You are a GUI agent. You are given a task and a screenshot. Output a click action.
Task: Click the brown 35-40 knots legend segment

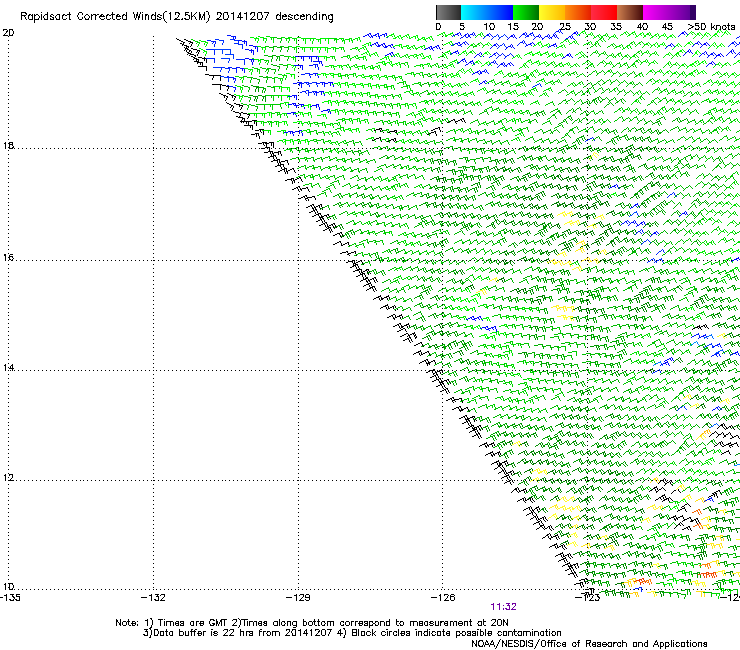click(630, 12)
